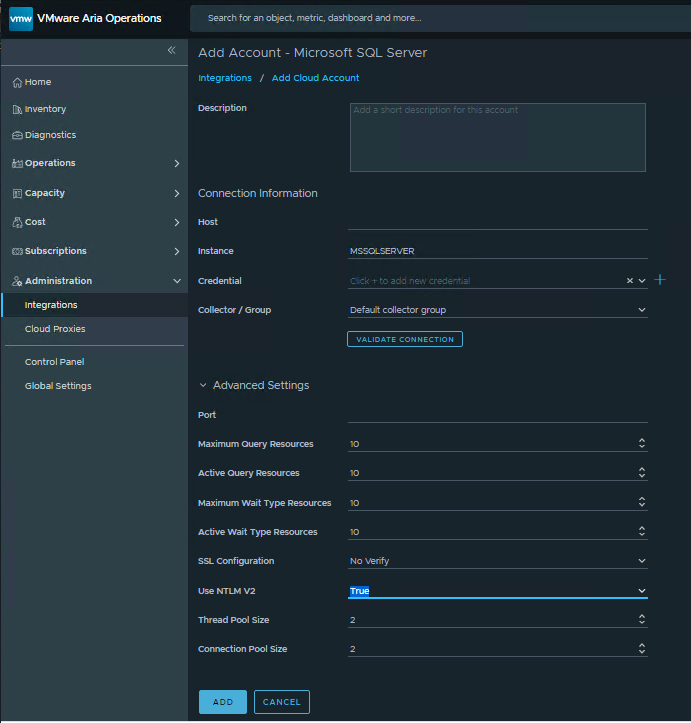
Task: Click the Integrations breadcrumb link
Action: coord(225,78)
